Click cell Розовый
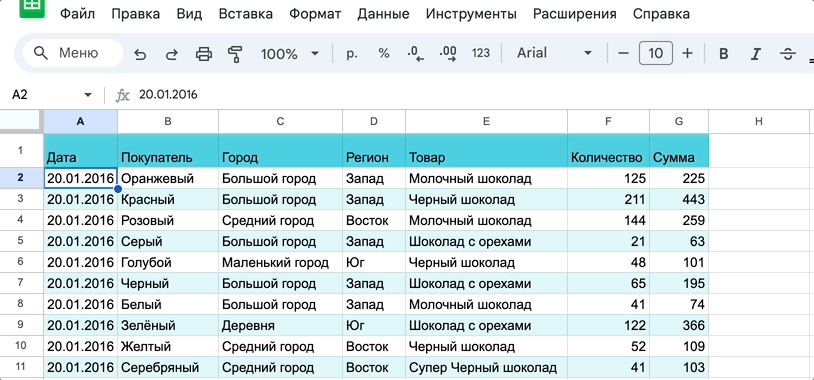This screenshot has width=814, height=380. pyautogui.click(x=168, y=221)
